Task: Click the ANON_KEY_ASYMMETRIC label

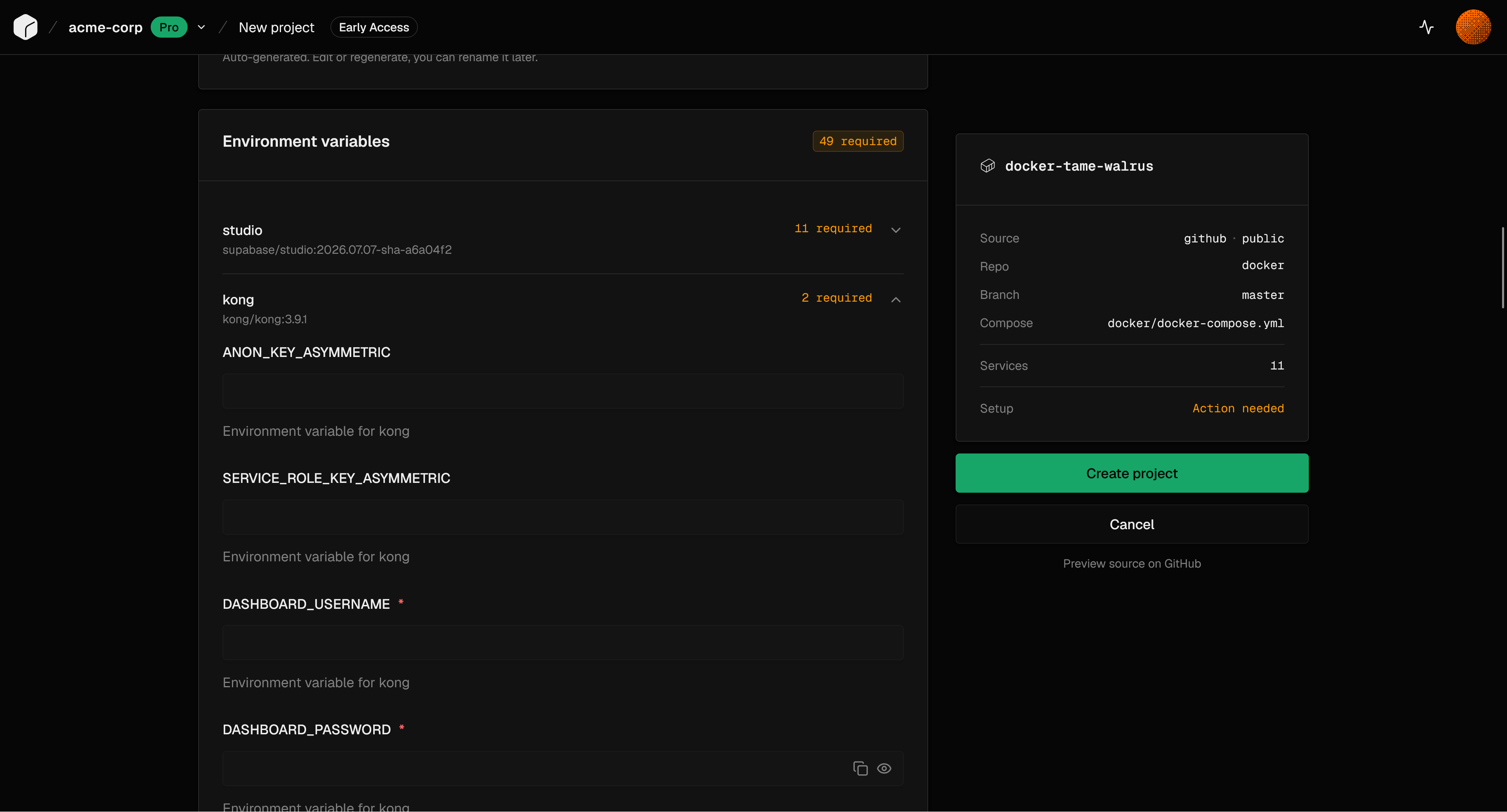Action: [307, 353]
